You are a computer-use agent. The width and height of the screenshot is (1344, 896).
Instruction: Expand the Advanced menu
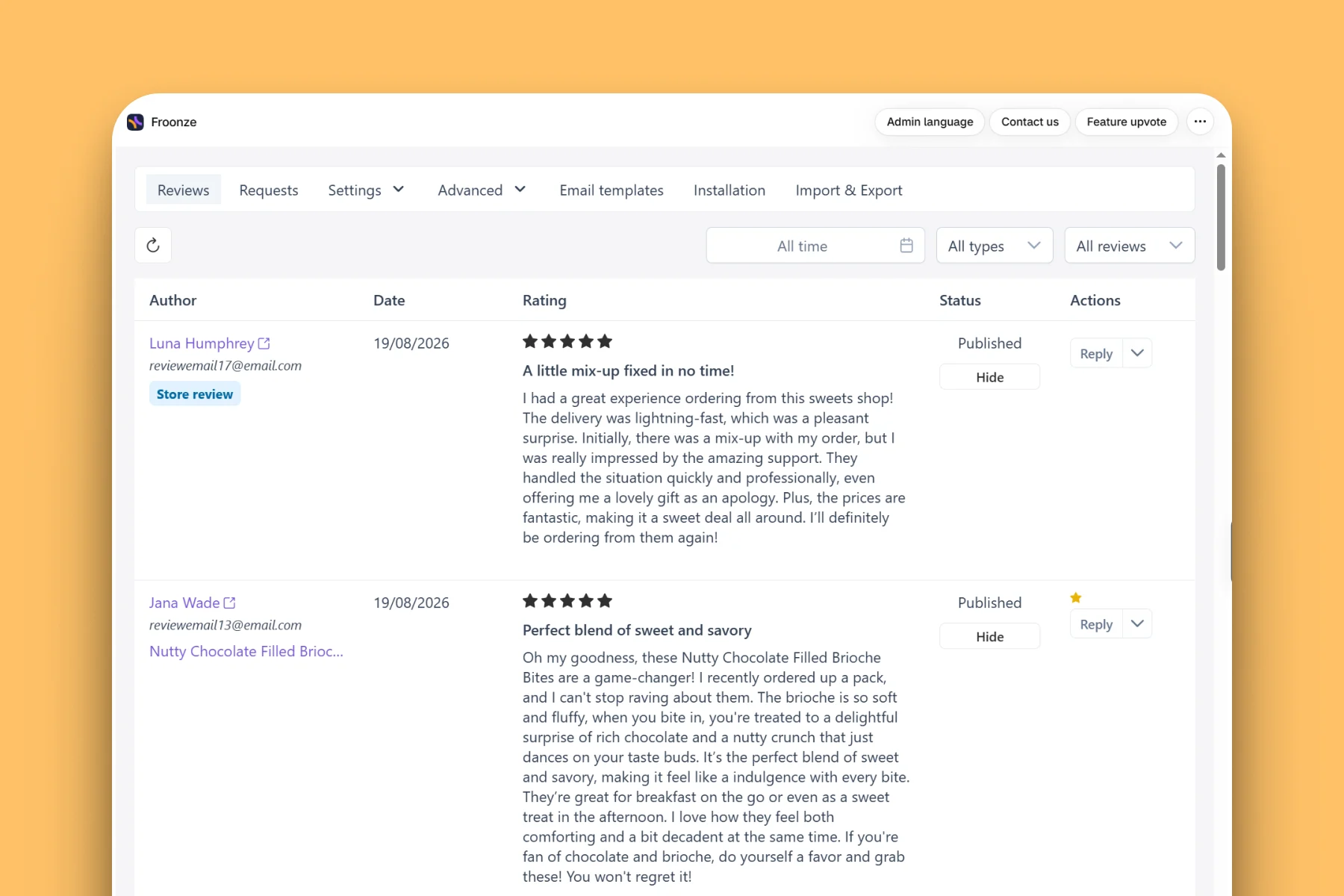coord(482,190)
